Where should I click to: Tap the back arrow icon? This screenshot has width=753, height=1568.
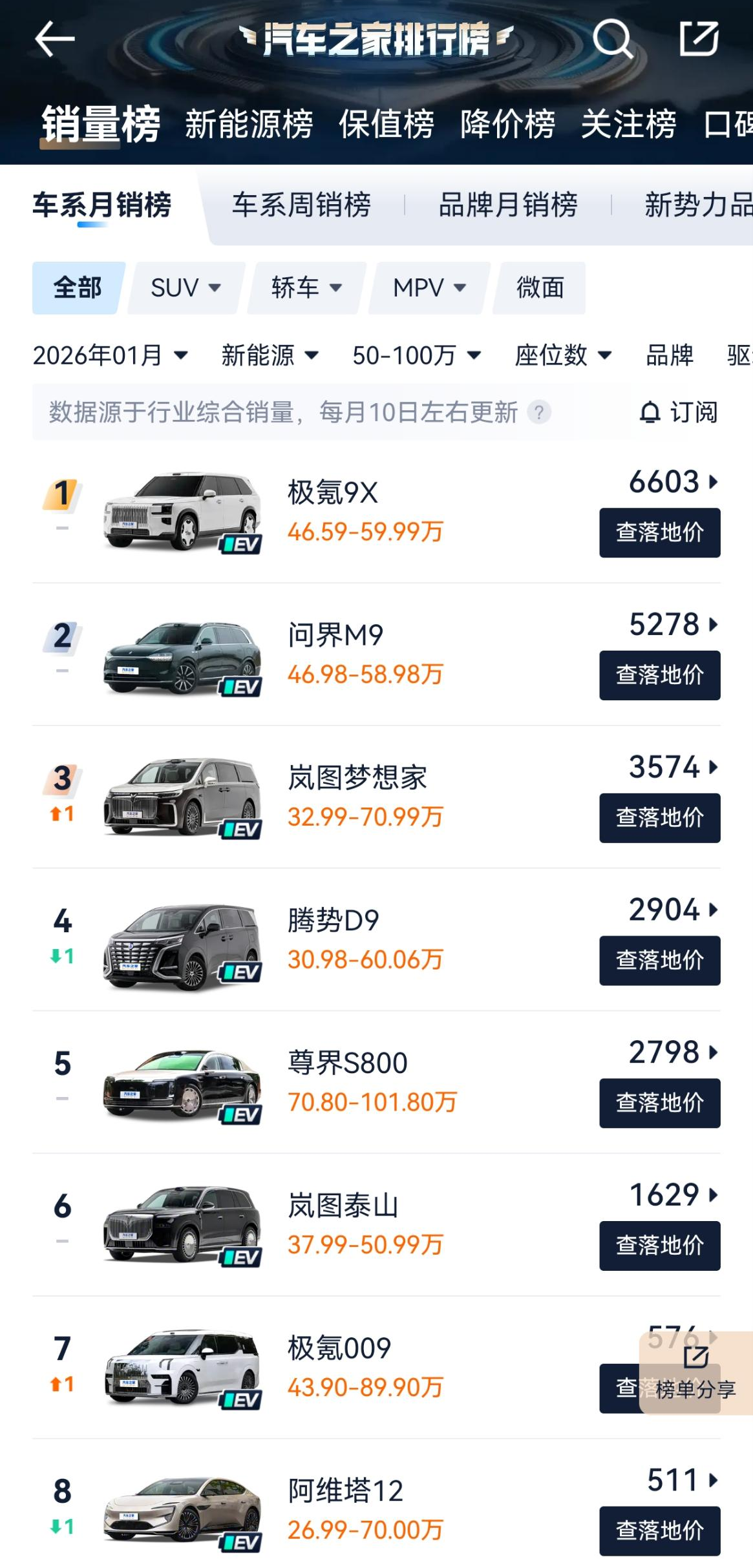point(55,39)
